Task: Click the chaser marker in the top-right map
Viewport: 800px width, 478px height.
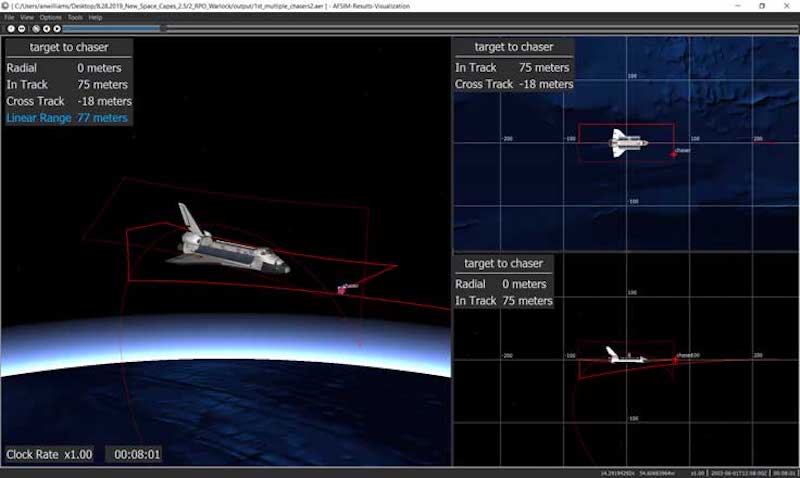Action: coord(673,154)
